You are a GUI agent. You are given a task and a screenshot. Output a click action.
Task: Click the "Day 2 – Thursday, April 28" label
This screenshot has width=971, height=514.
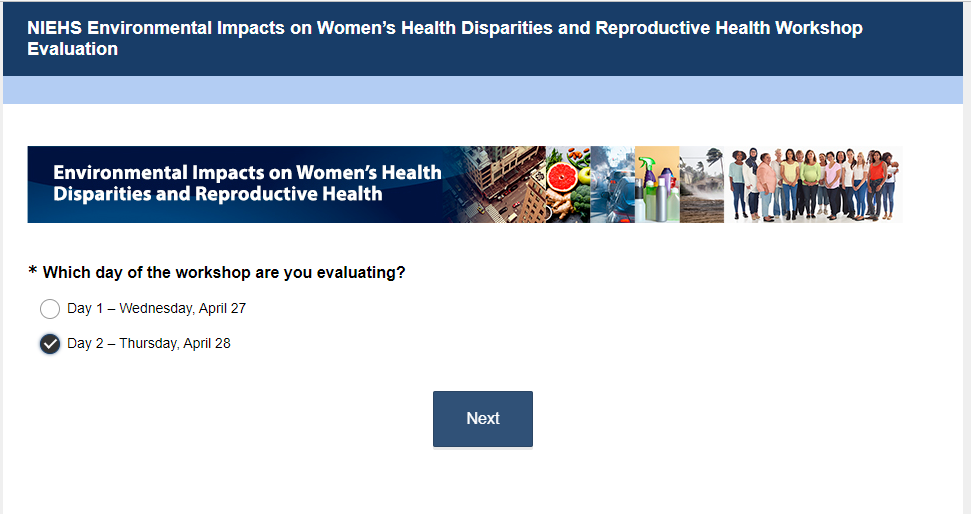(x=149, y=344)
